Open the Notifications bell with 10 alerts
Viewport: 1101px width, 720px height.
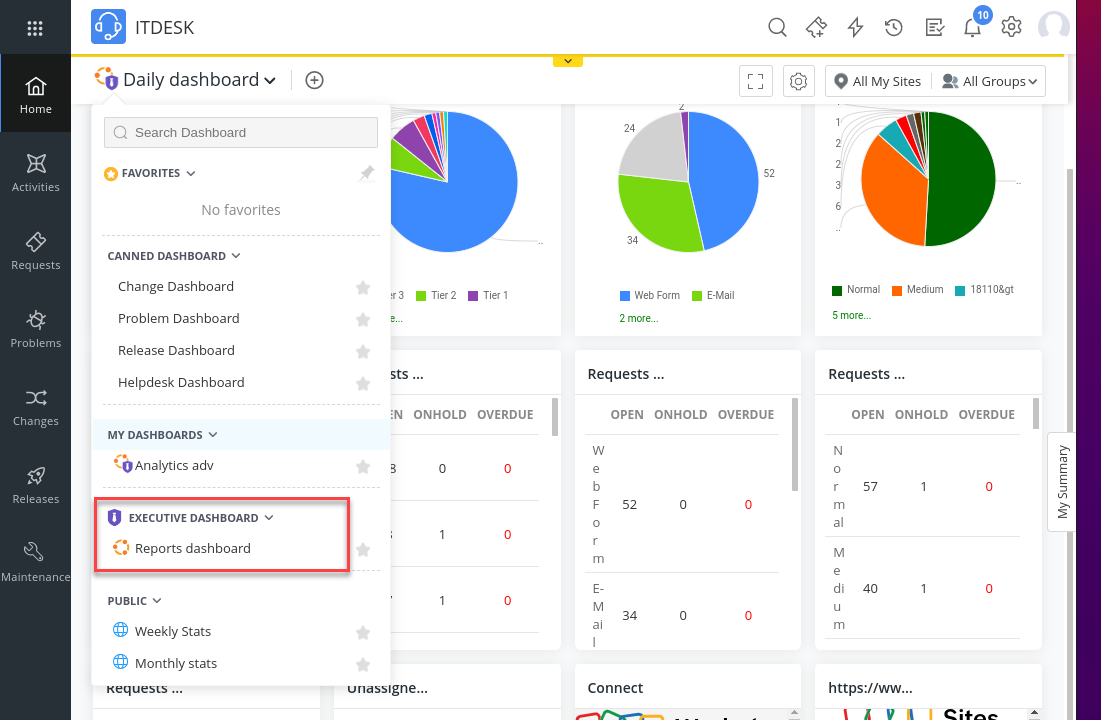[x=971, y=27]
